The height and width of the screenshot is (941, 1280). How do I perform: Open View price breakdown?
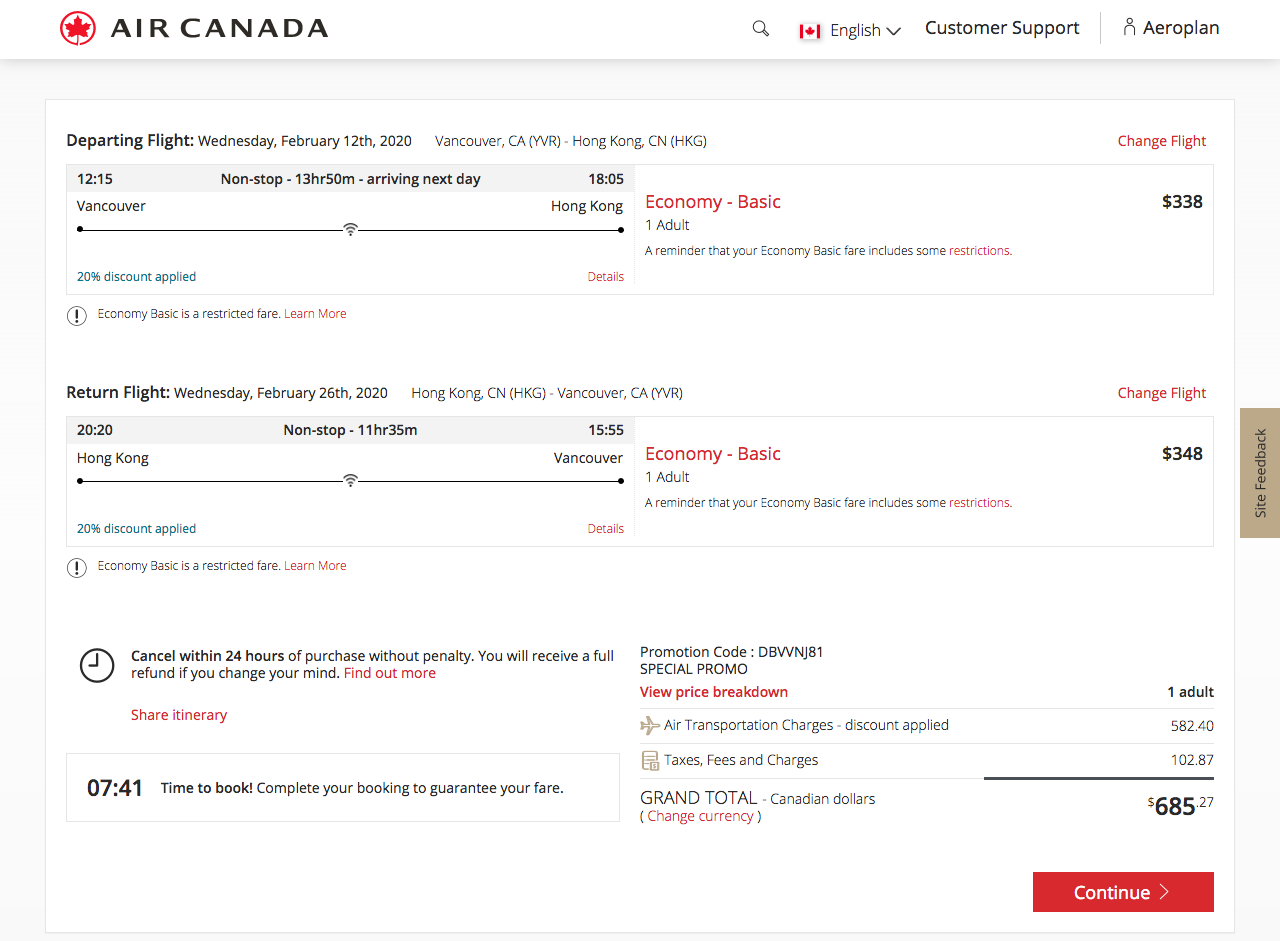pyautogui.click(x=714, y=692)
